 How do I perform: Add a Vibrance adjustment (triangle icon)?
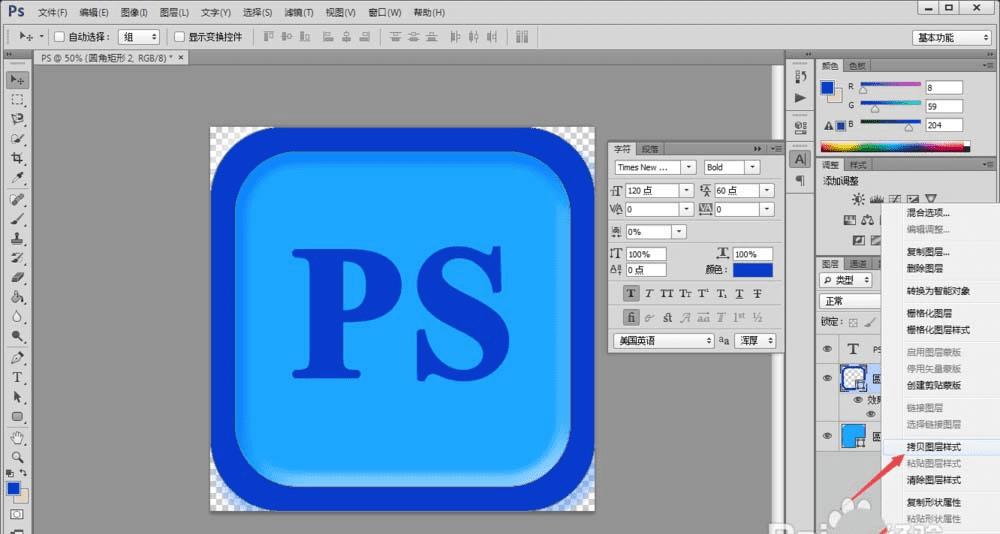tap(930, 200)
